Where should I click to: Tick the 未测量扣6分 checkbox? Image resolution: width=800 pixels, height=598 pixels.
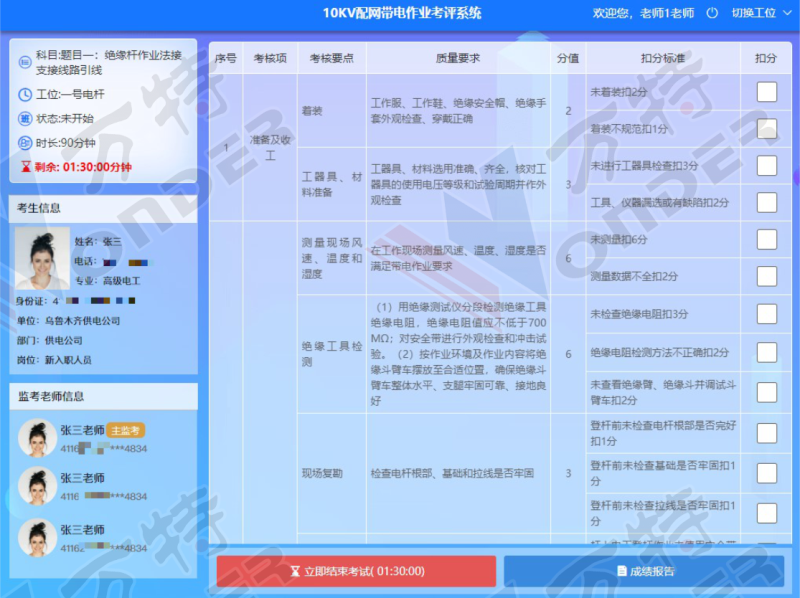766,239
